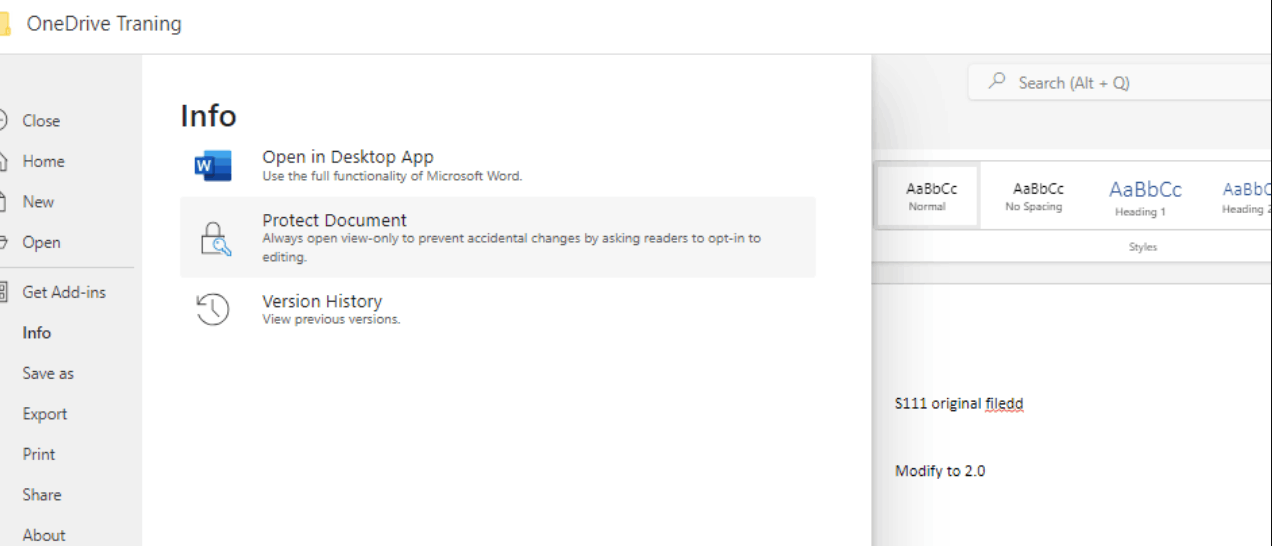Click the OneDrive Traning folder icon
This screenshot has width=1272, height=546.
click(x=5, y=24)
